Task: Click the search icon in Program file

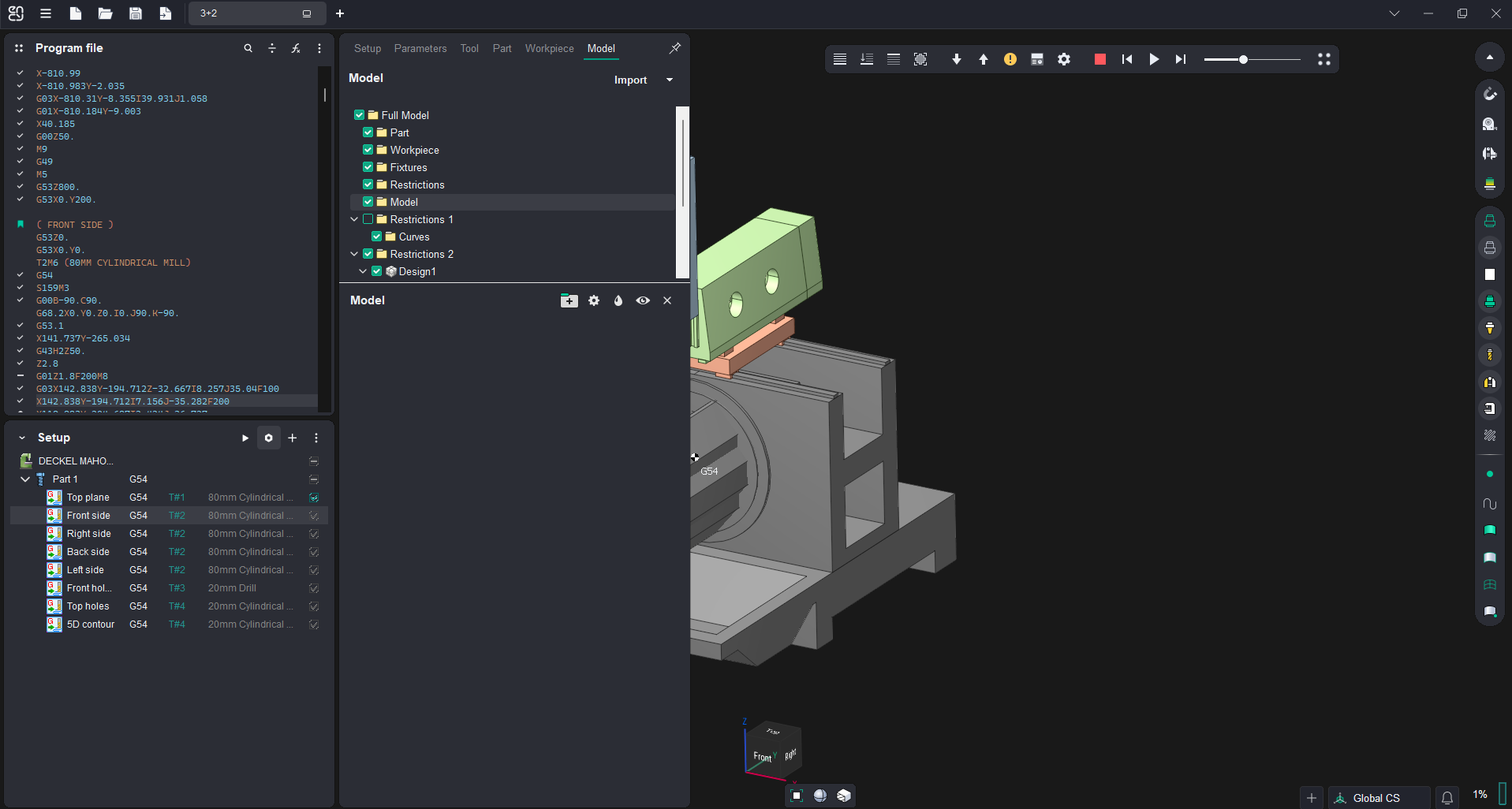Action: point(248,48)
